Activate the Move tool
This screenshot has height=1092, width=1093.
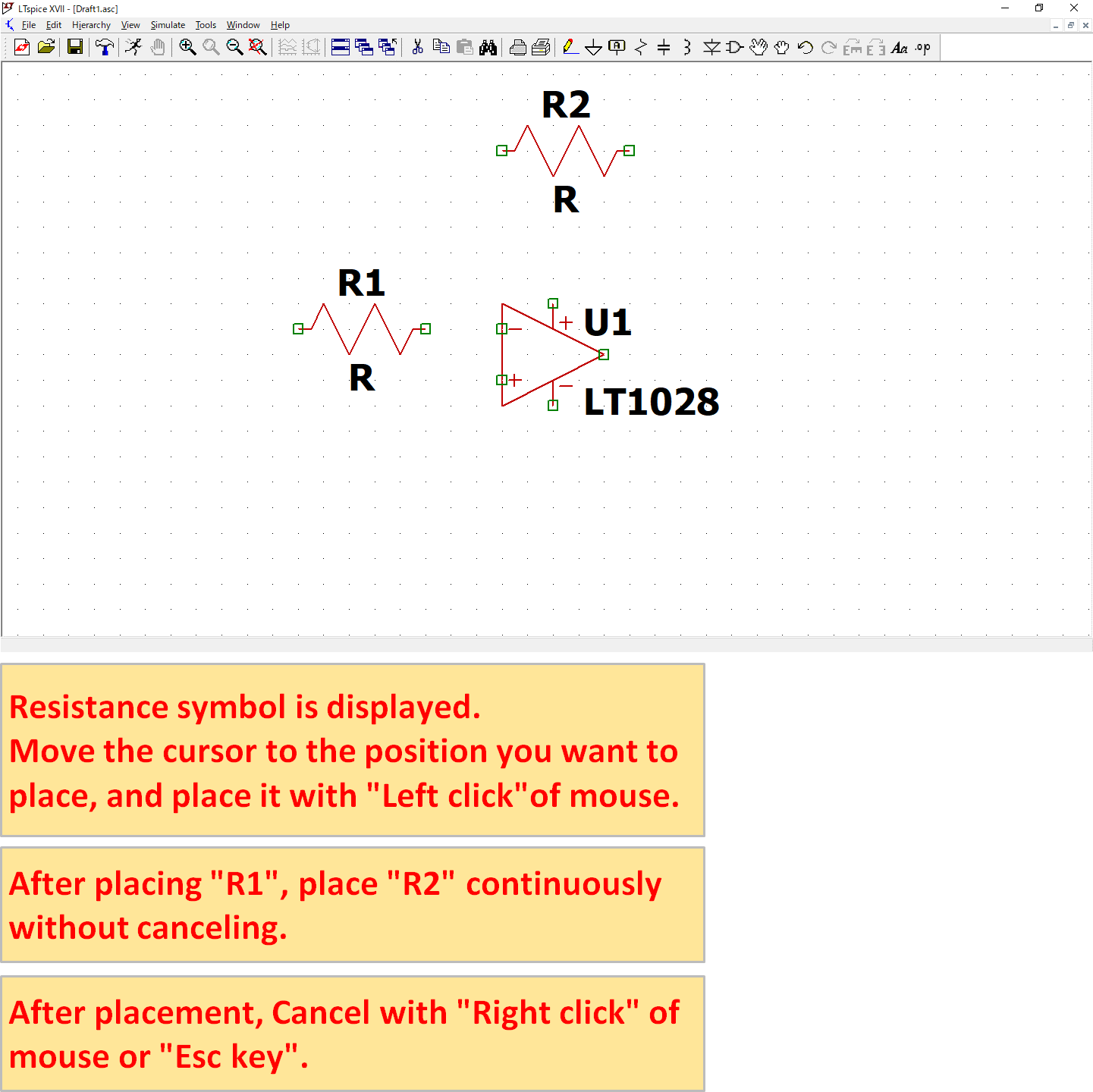pyautogui.click(x=759, y=47)
